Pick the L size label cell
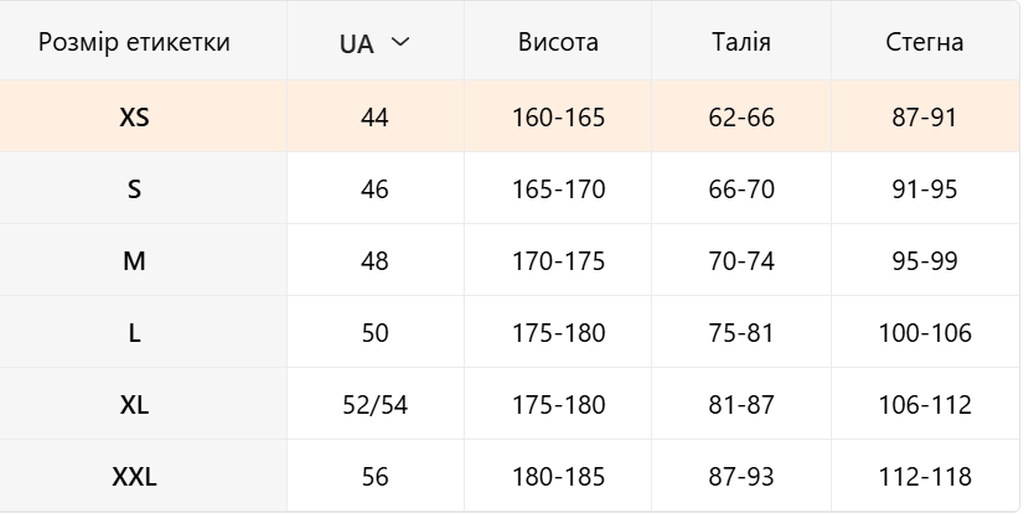Image resolution: width=1024 pixels, height=514 pixels. pos(143,332)
